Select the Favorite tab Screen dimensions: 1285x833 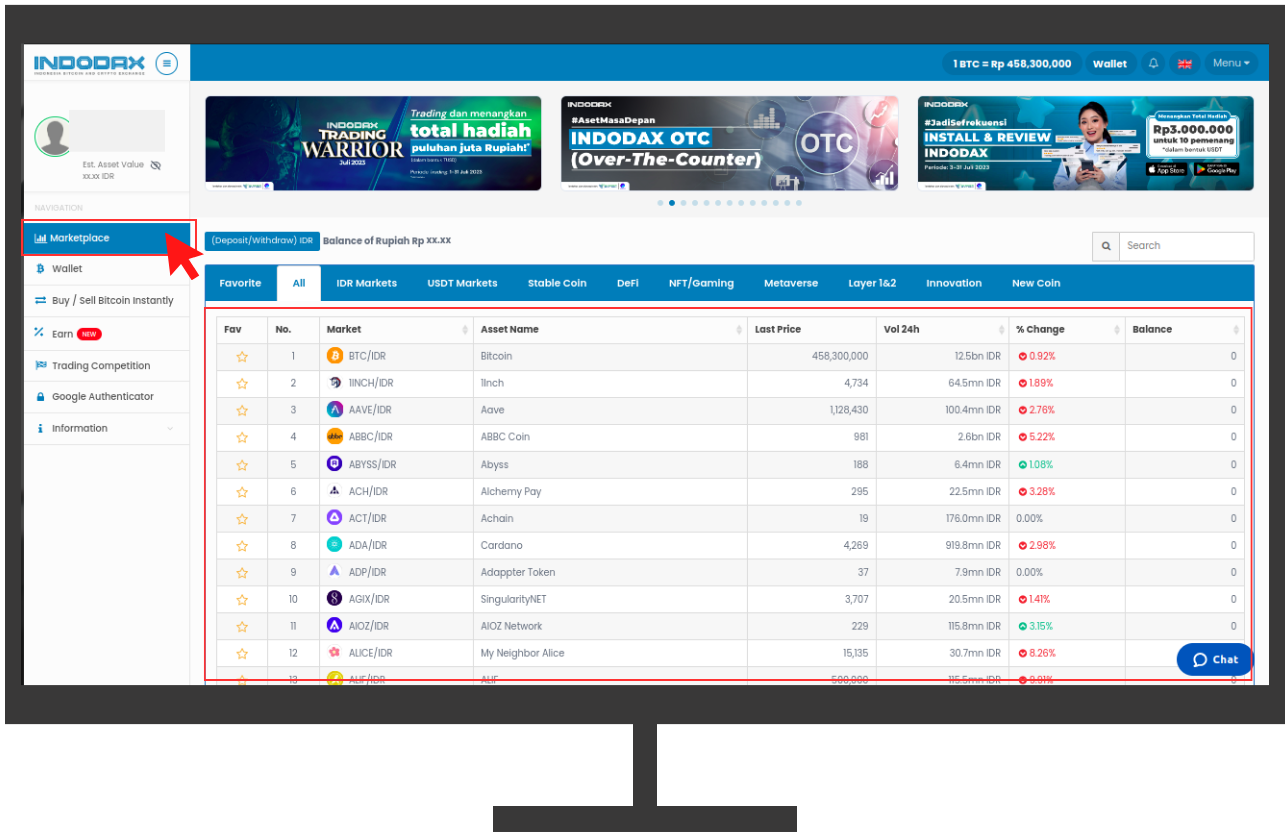pos(240,283)
